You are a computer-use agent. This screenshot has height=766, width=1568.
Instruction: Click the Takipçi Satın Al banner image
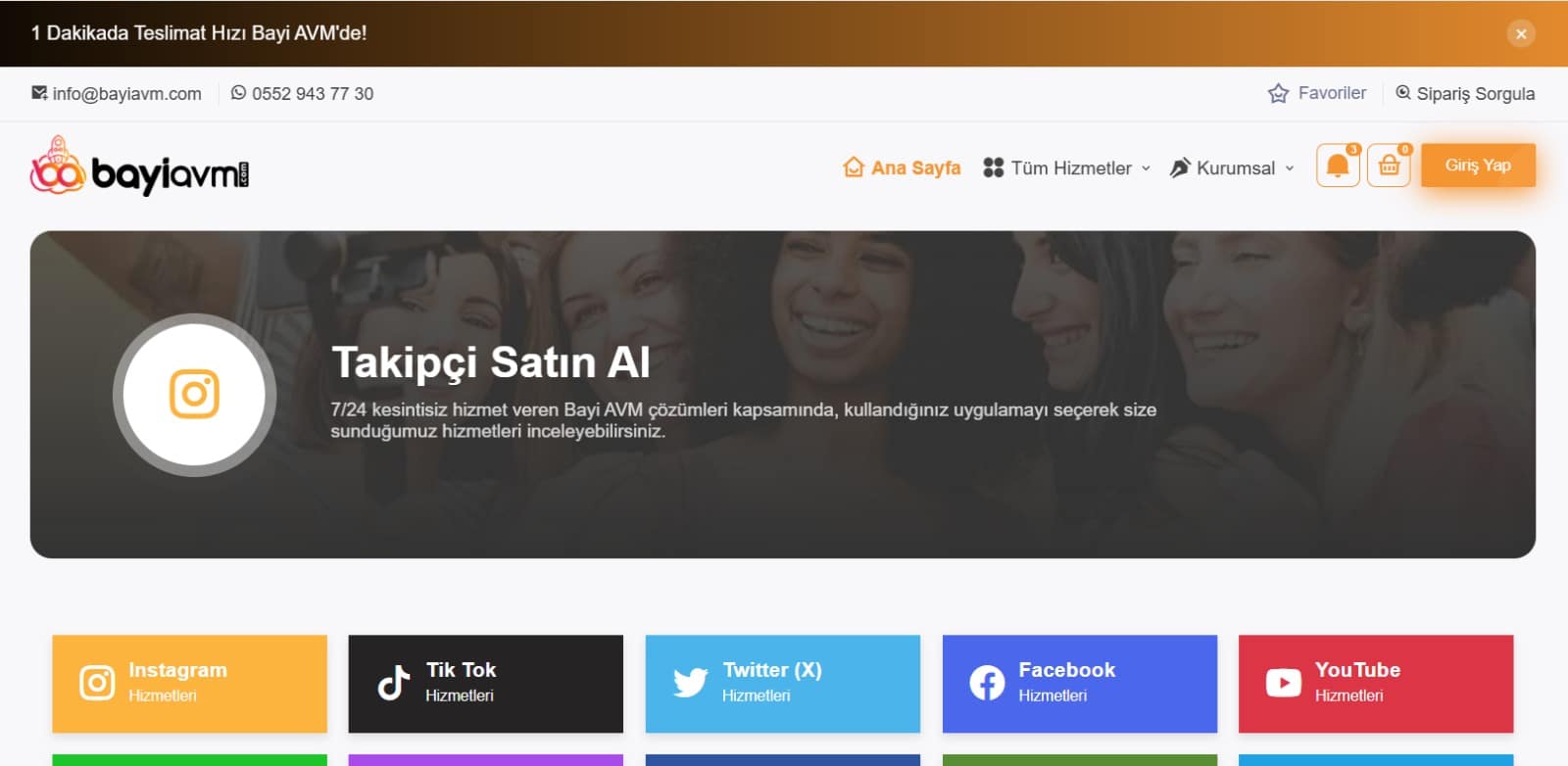click(x=783, y=395)
